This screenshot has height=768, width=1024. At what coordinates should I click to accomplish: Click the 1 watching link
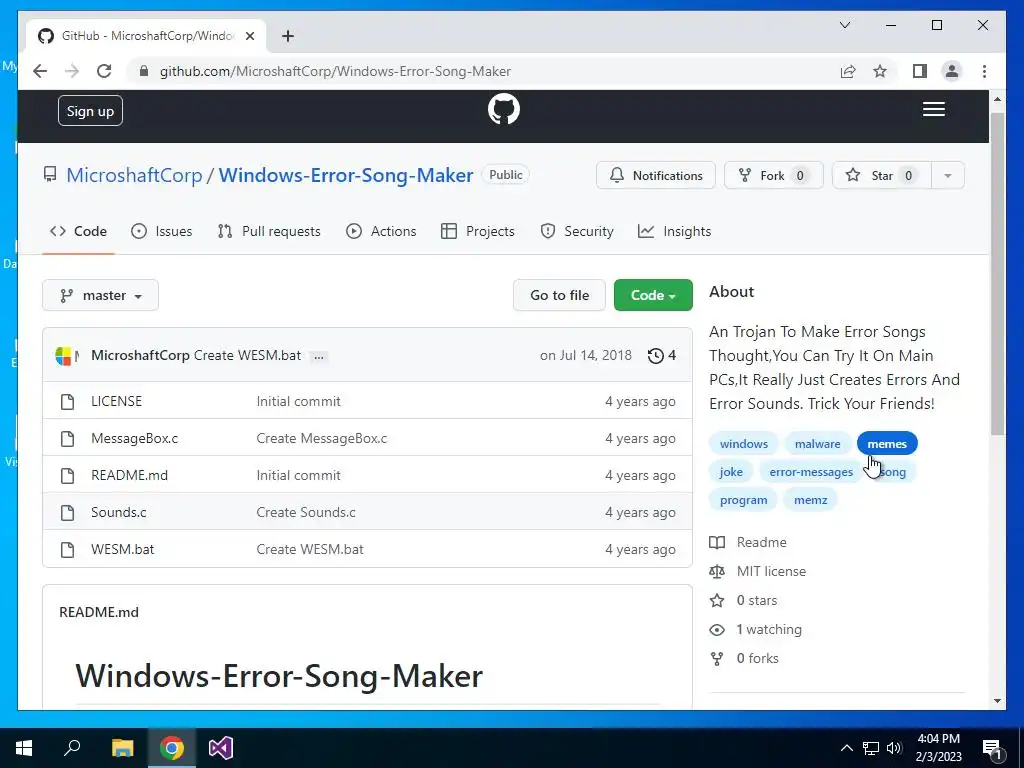[756, 630]
